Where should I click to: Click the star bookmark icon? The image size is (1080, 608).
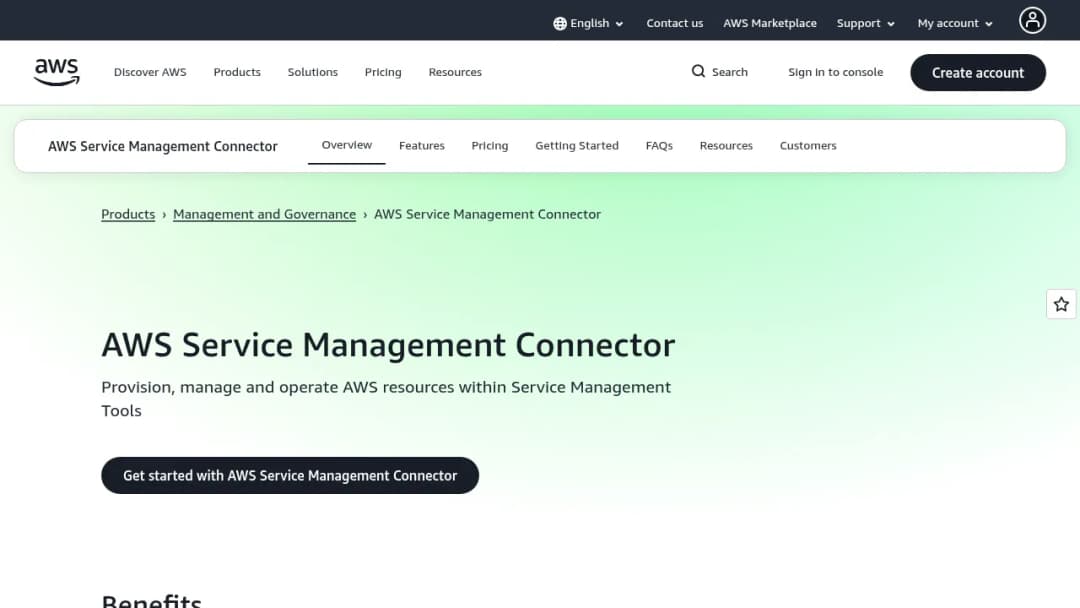coord(1061,304)
